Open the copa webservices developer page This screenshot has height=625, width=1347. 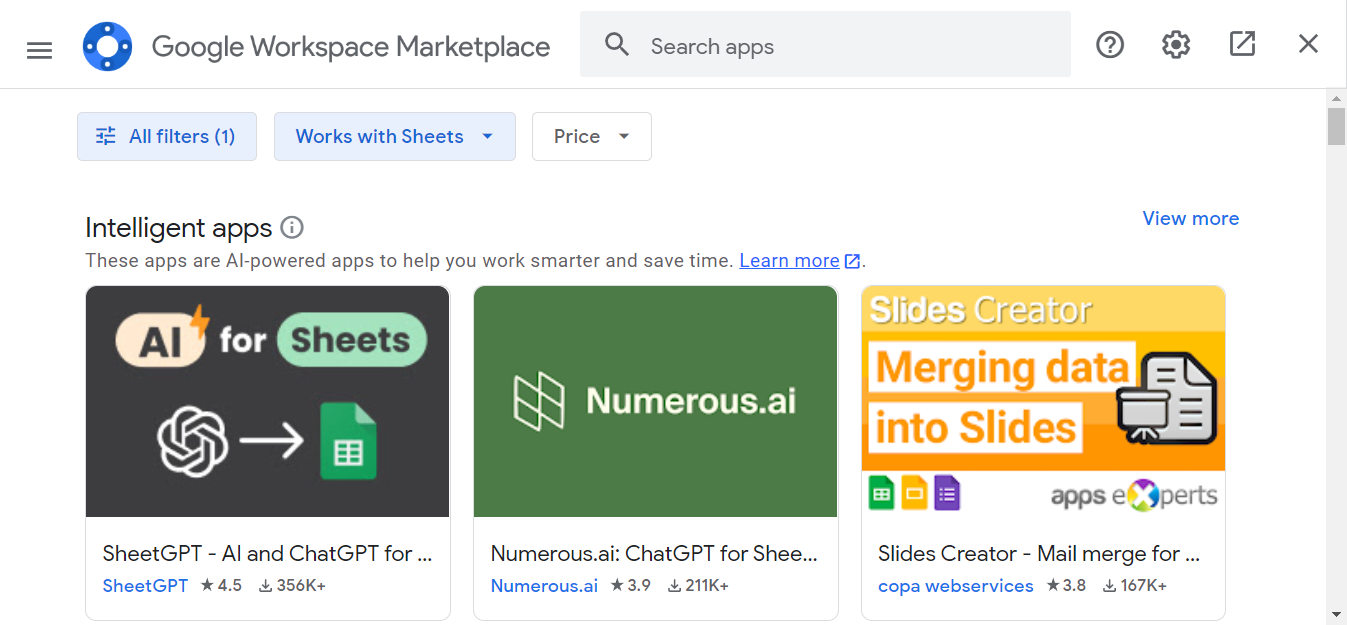(x=955, y=586)
